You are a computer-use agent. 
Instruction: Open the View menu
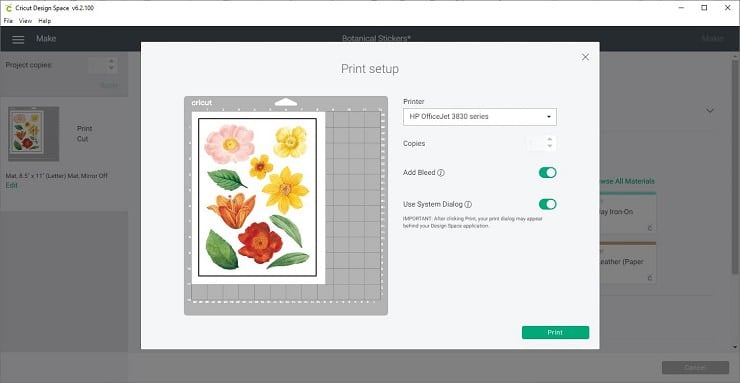point(25,21)
